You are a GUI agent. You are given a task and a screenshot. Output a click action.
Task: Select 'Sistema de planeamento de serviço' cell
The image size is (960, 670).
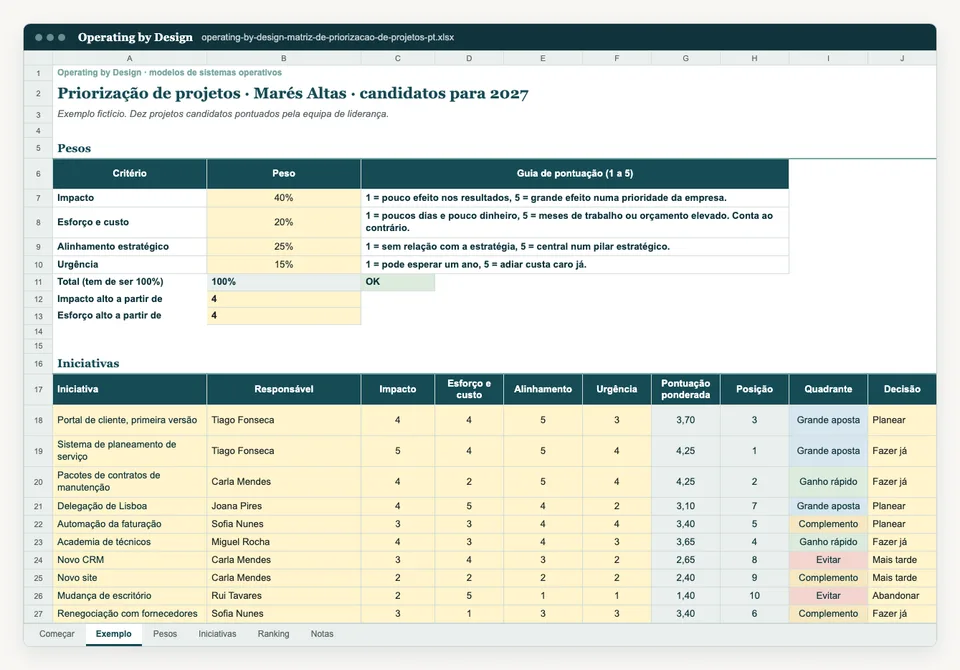[129, 451]
